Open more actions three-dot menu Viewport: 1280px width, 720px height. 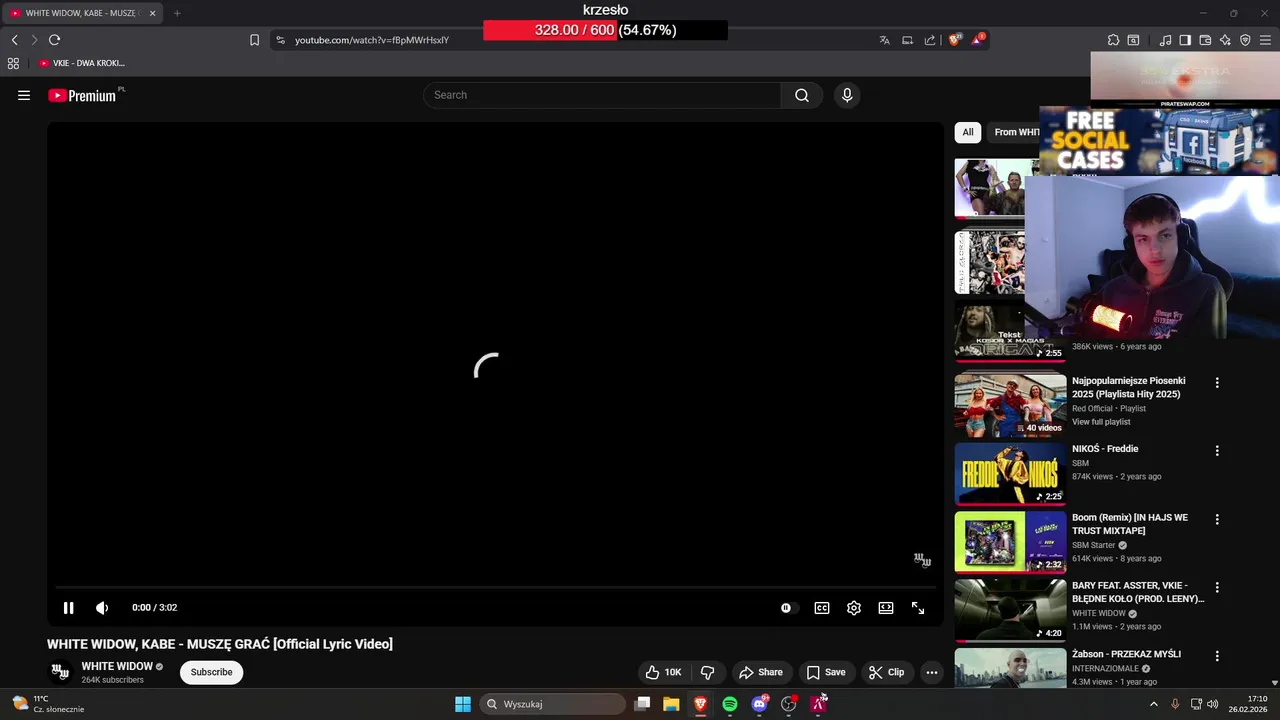[x=932, y=672]
